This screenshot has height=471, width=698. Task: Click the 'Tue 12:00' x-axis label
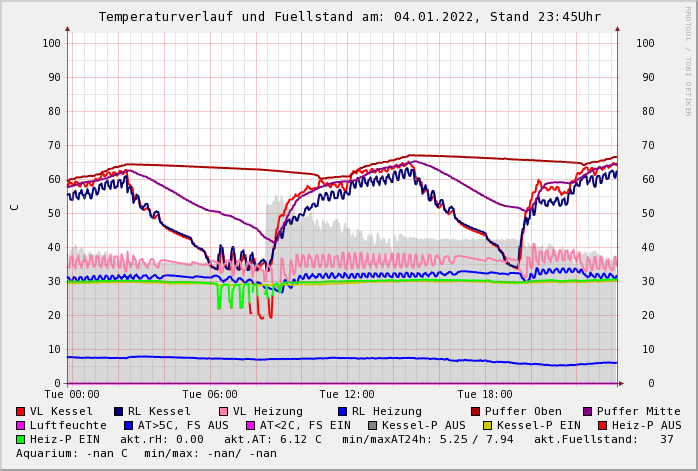(347, 394)
